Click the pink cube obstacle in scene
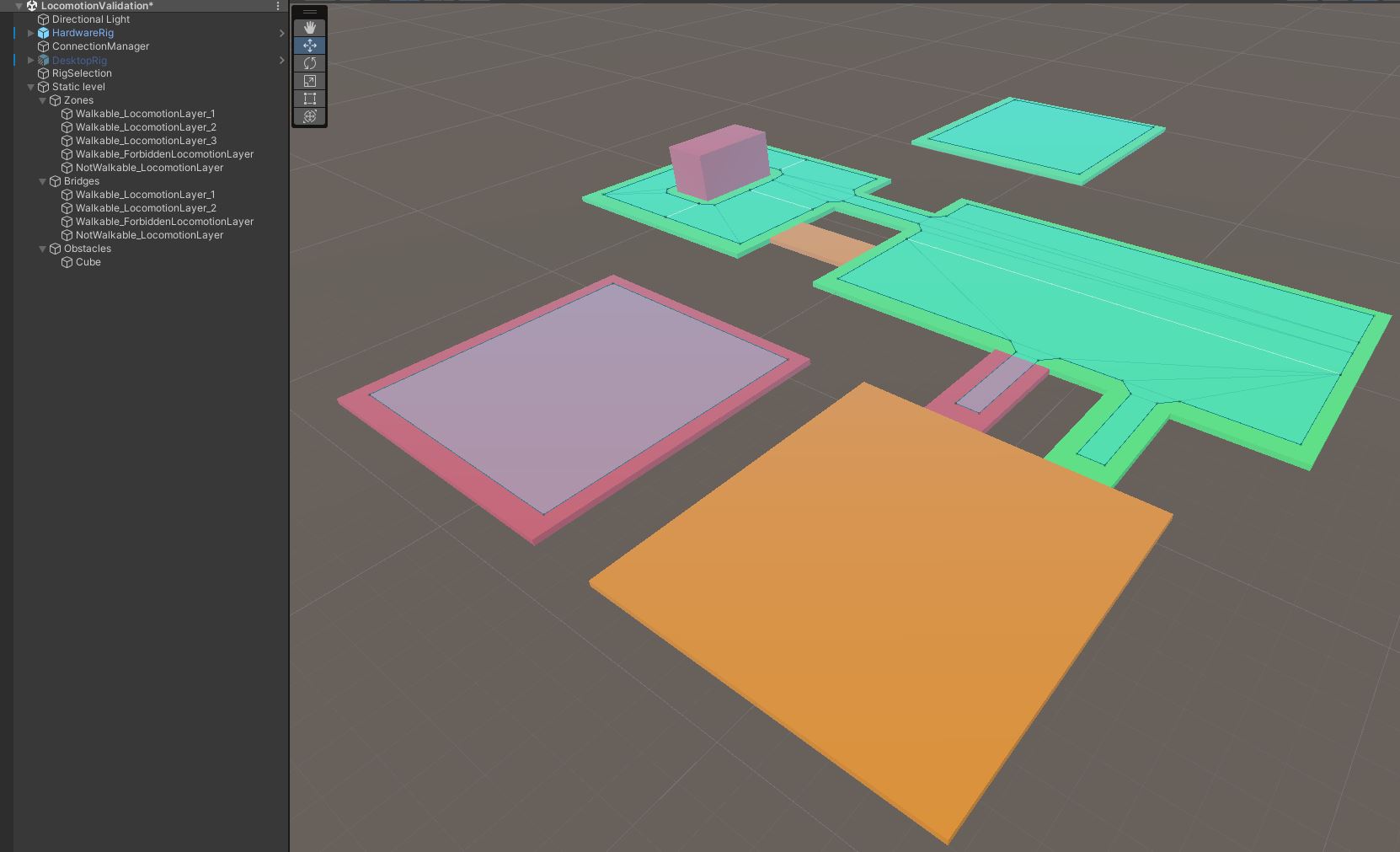 tap(719, 163)
